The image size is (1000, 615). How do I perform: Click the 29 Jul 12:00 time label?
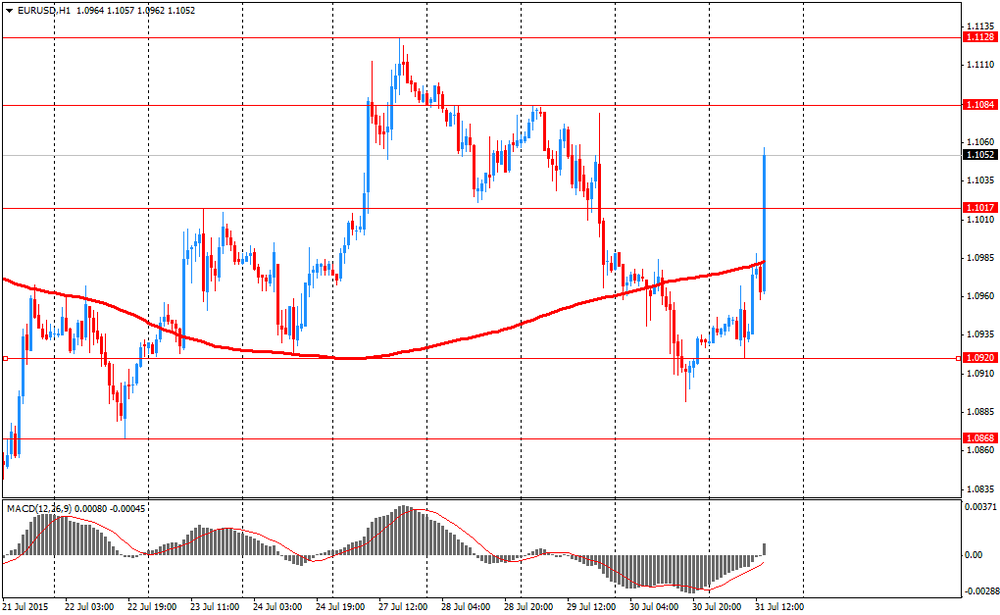591,607
